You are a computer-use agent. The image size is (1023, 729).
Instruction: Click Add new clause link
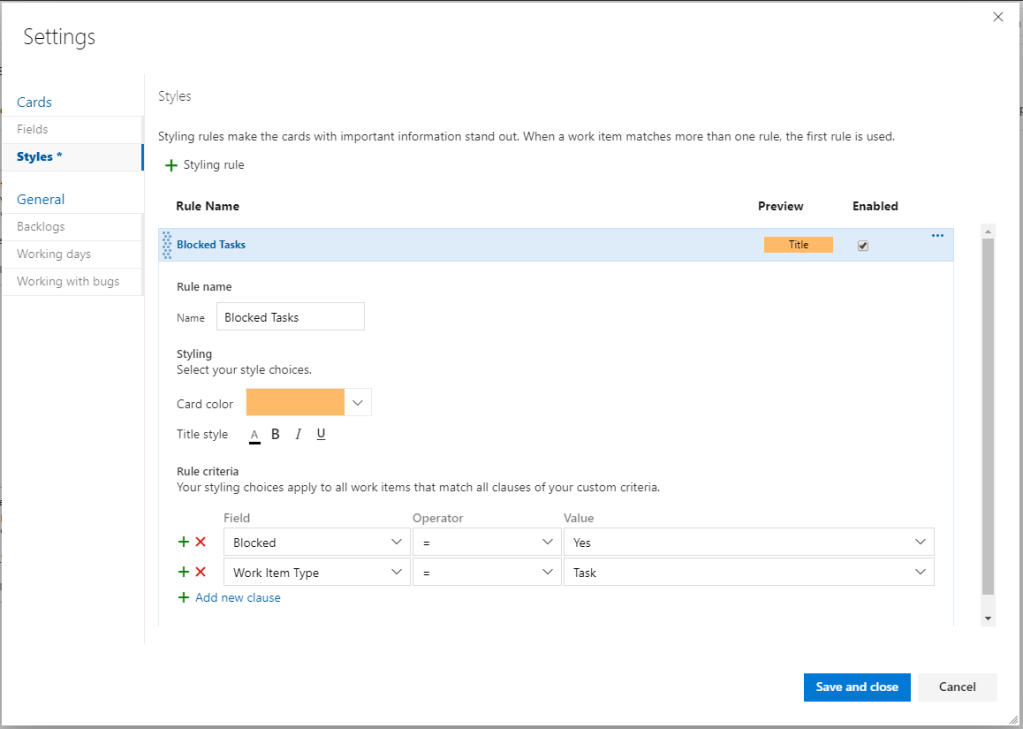(237, 598)
